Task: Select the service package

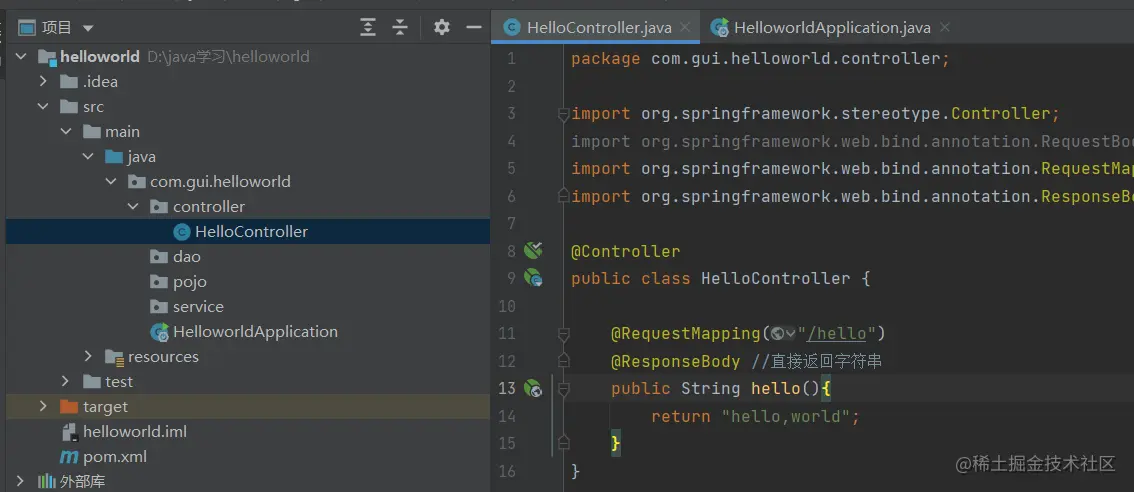Action: coord(198,307)
